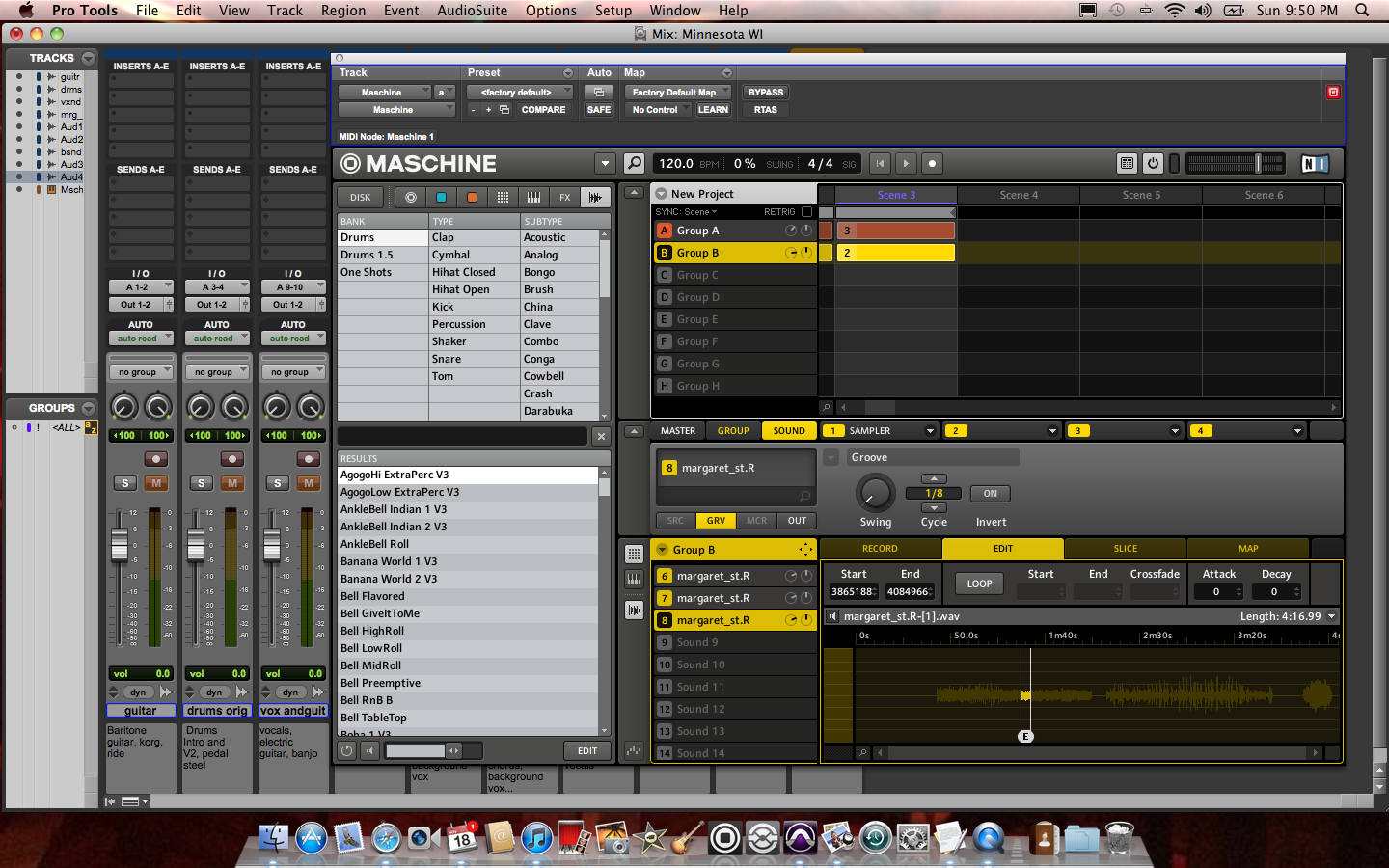Click the DISK button in browser

click(x=360, y=197)
